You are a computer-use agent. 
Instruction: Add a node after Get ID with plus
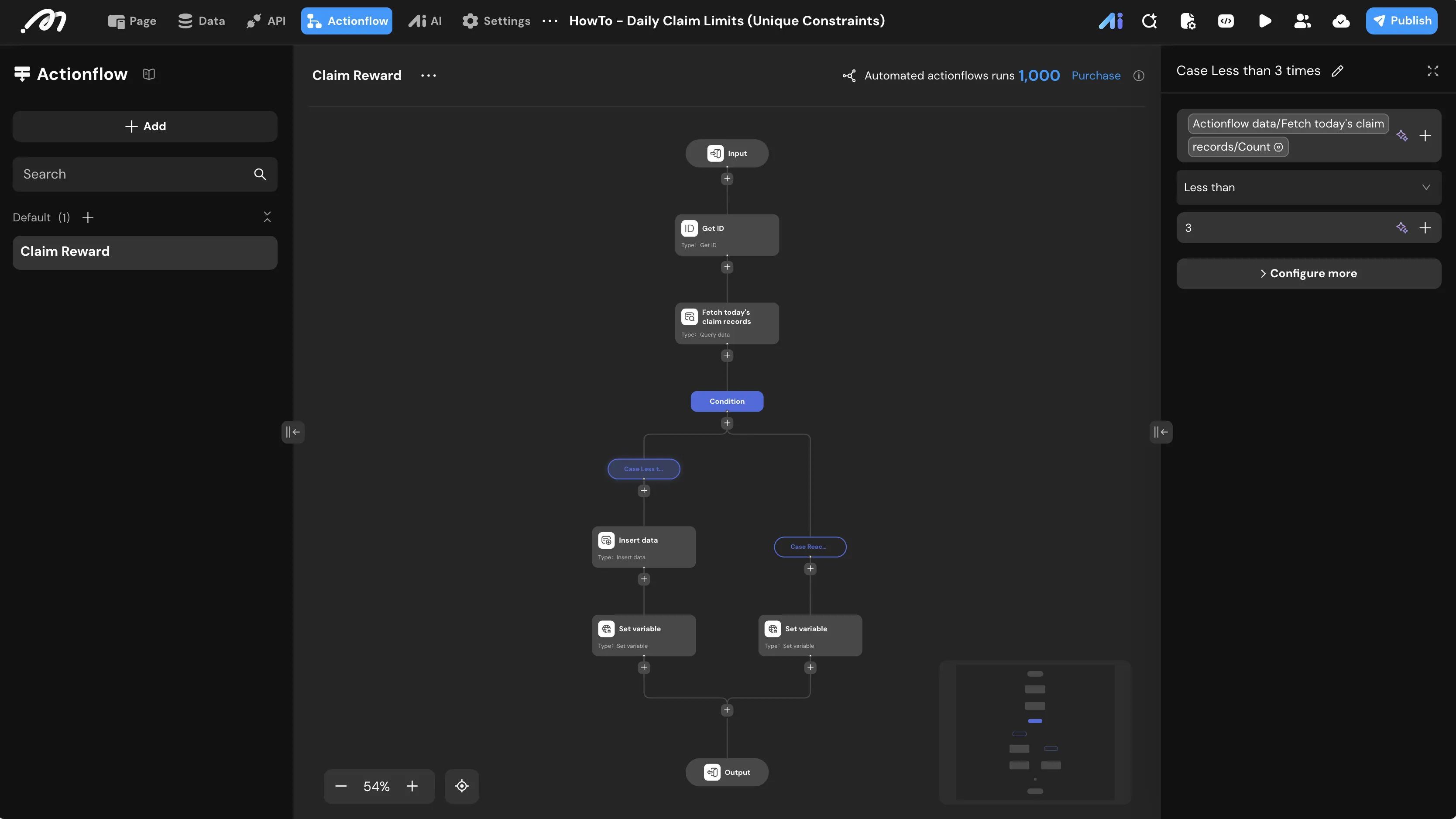point(727,267)
